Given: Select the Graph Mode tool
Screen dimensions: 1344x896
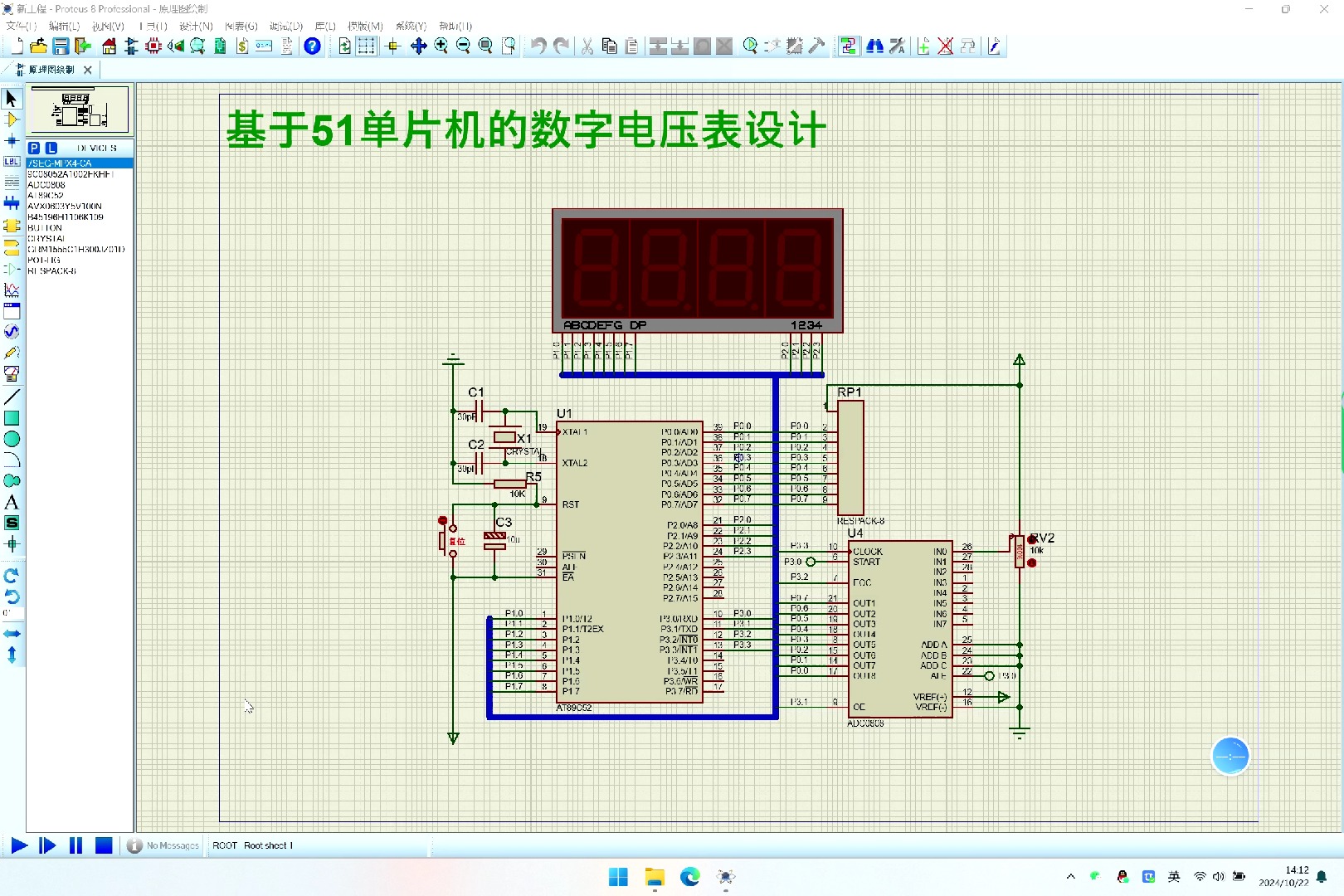Looking at the screenshot, I should tap(12, 290).
